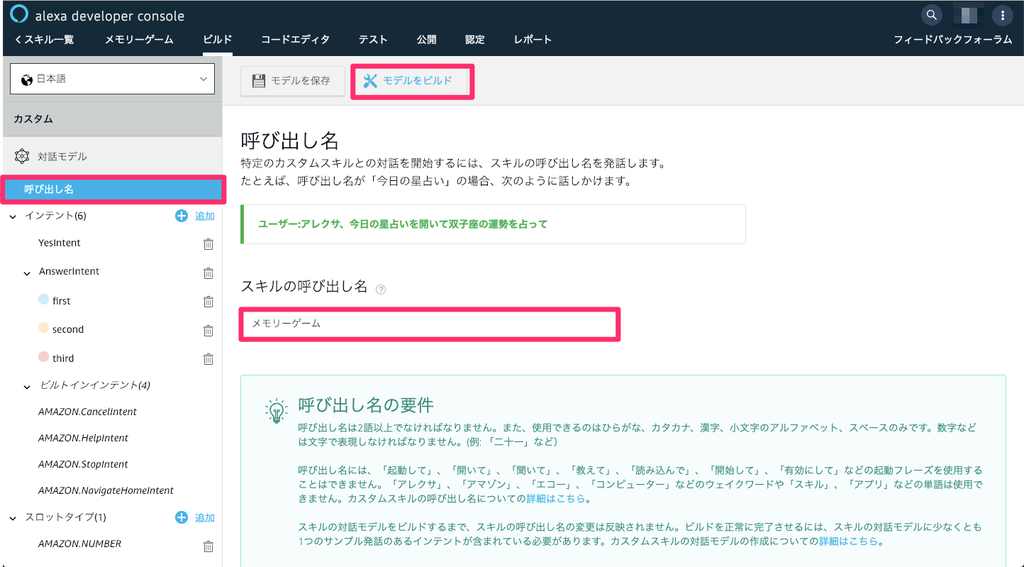Click the Alexa logo ring icon

point(19,14)
